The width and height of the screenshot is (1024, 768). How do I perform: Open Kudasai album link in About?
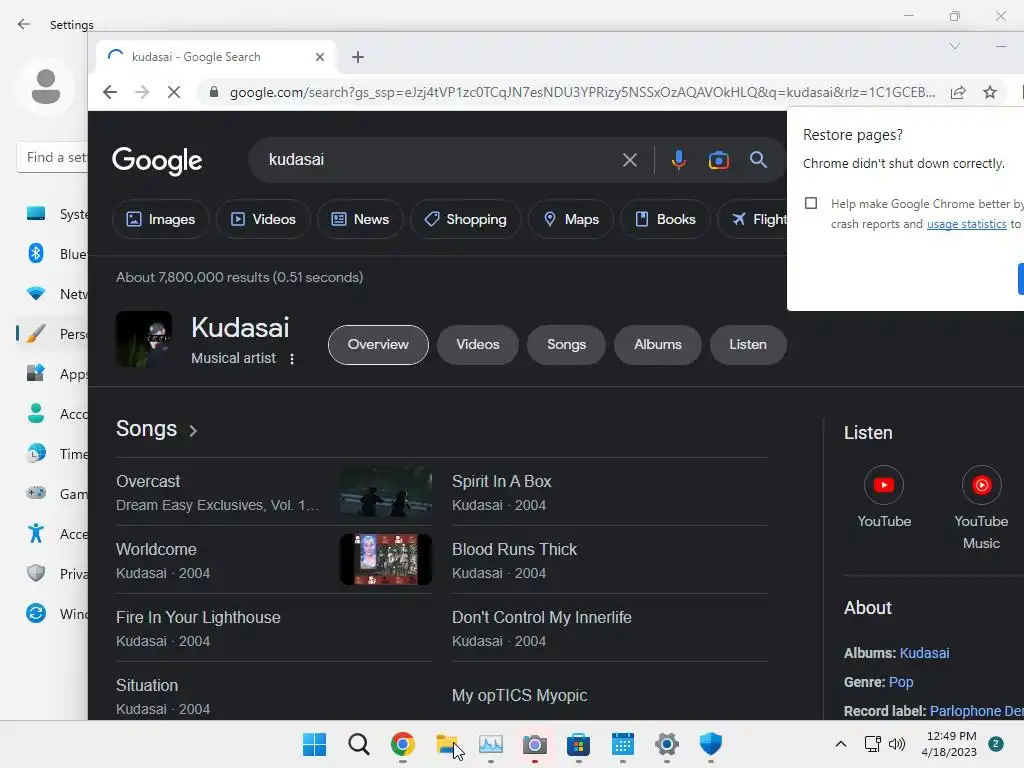(924, 653)
